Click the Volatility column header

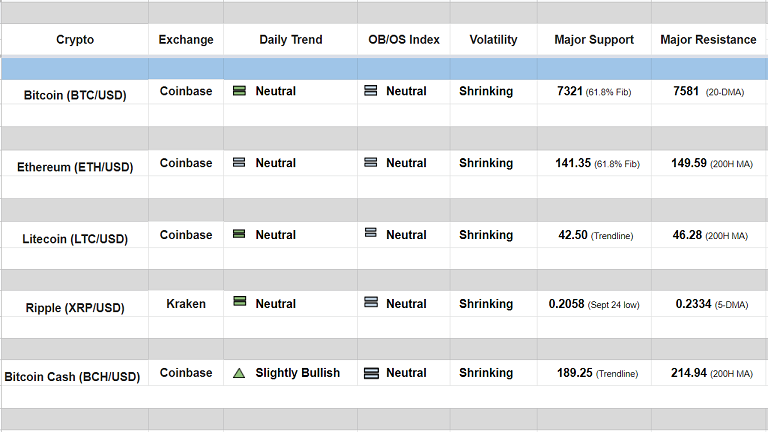tap(493, 40)
